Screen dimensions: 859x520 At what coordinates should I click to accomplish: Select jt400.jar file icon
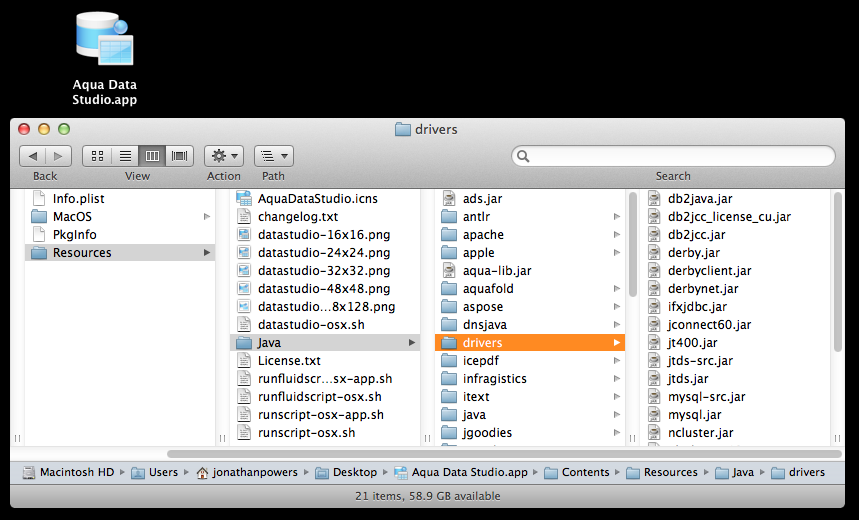point(654,342)
